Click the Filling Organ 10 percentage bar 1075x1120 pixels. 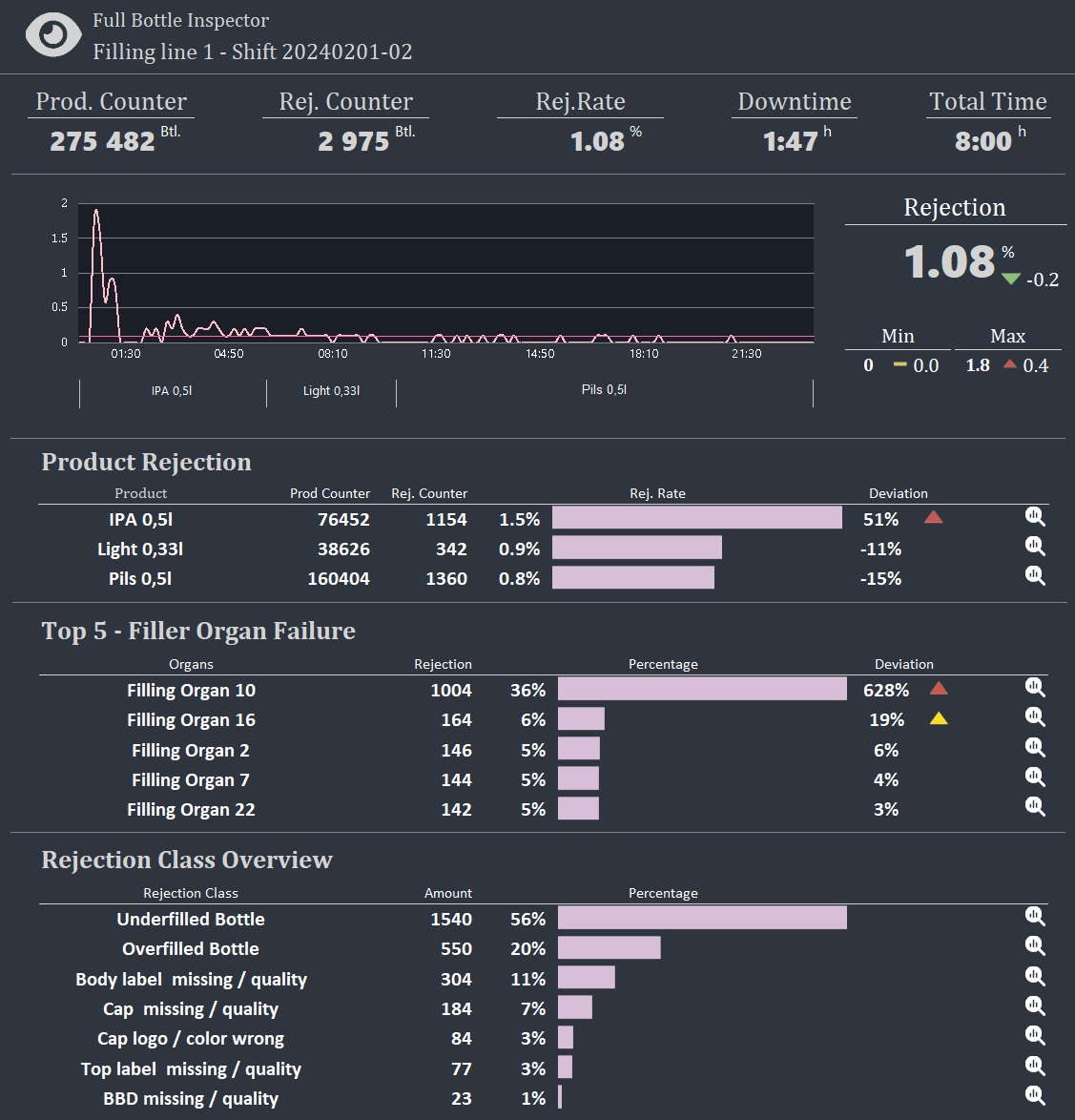click(x=702, y=690)
